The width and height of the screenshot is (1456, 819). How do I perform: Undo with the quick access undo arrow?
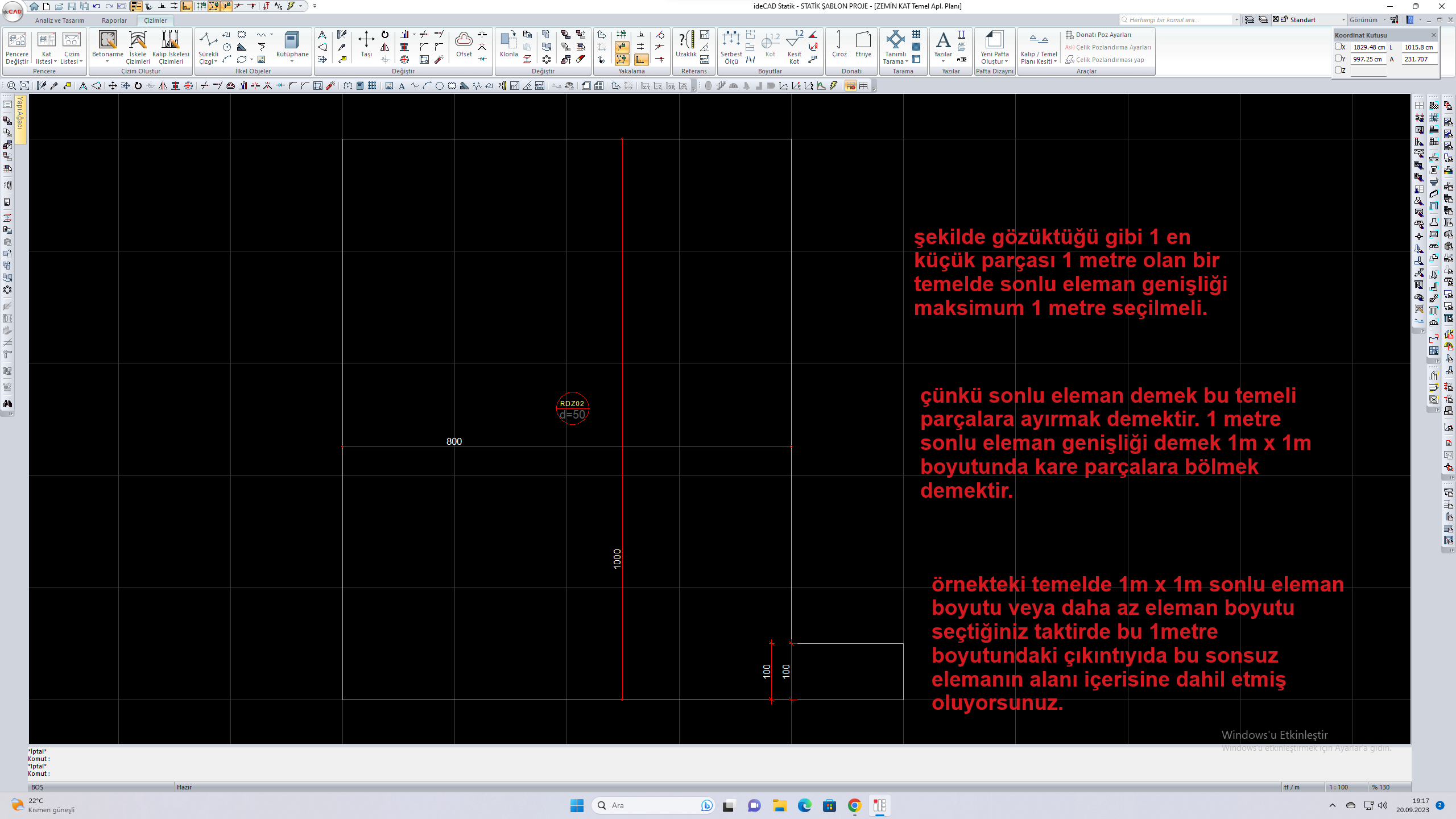coord(97,6)
